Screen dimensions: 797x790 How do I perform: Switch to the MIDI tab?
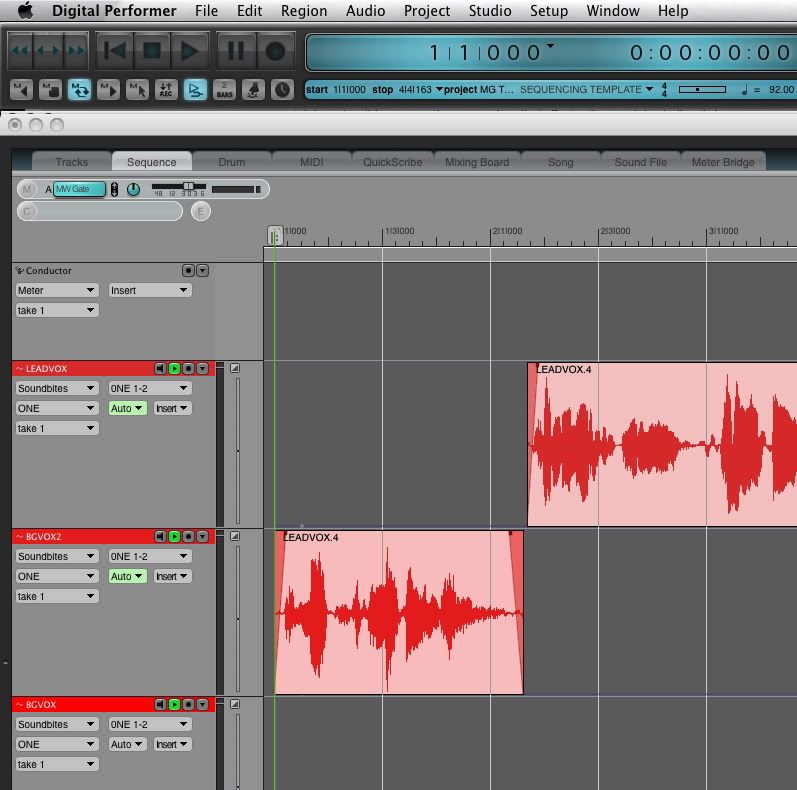click(312, 162)
